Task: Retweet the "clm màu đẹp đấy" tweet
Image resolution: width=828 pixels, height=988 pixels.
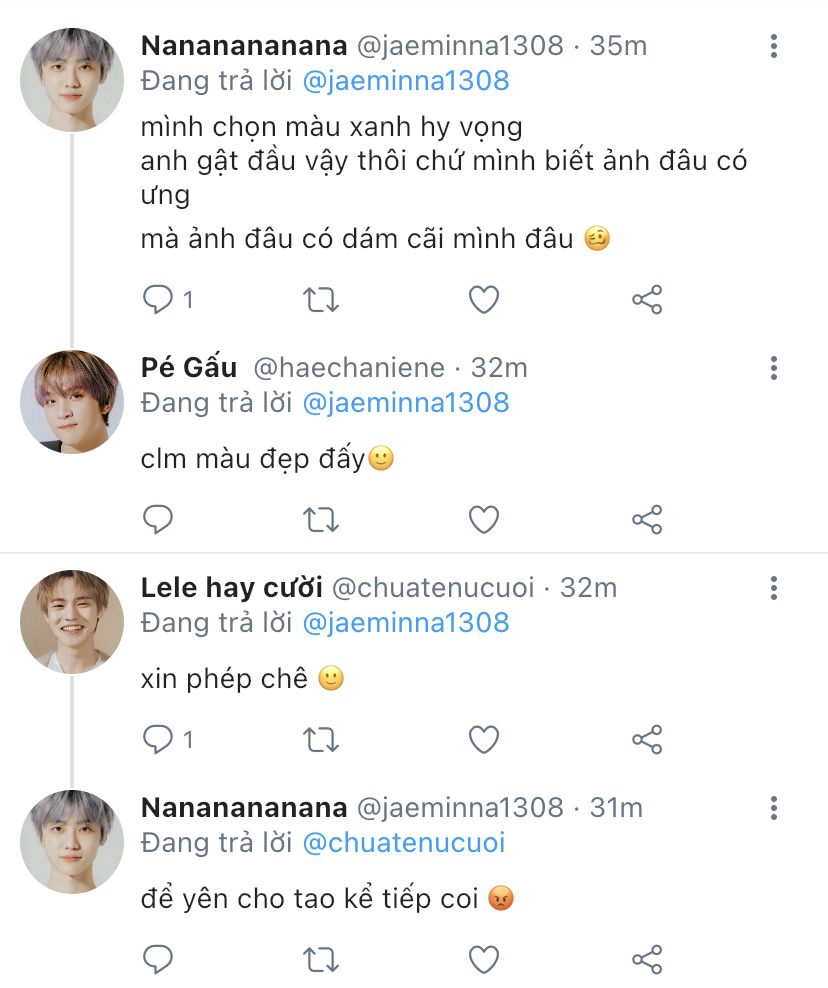Action: click(x=321, y=519)
